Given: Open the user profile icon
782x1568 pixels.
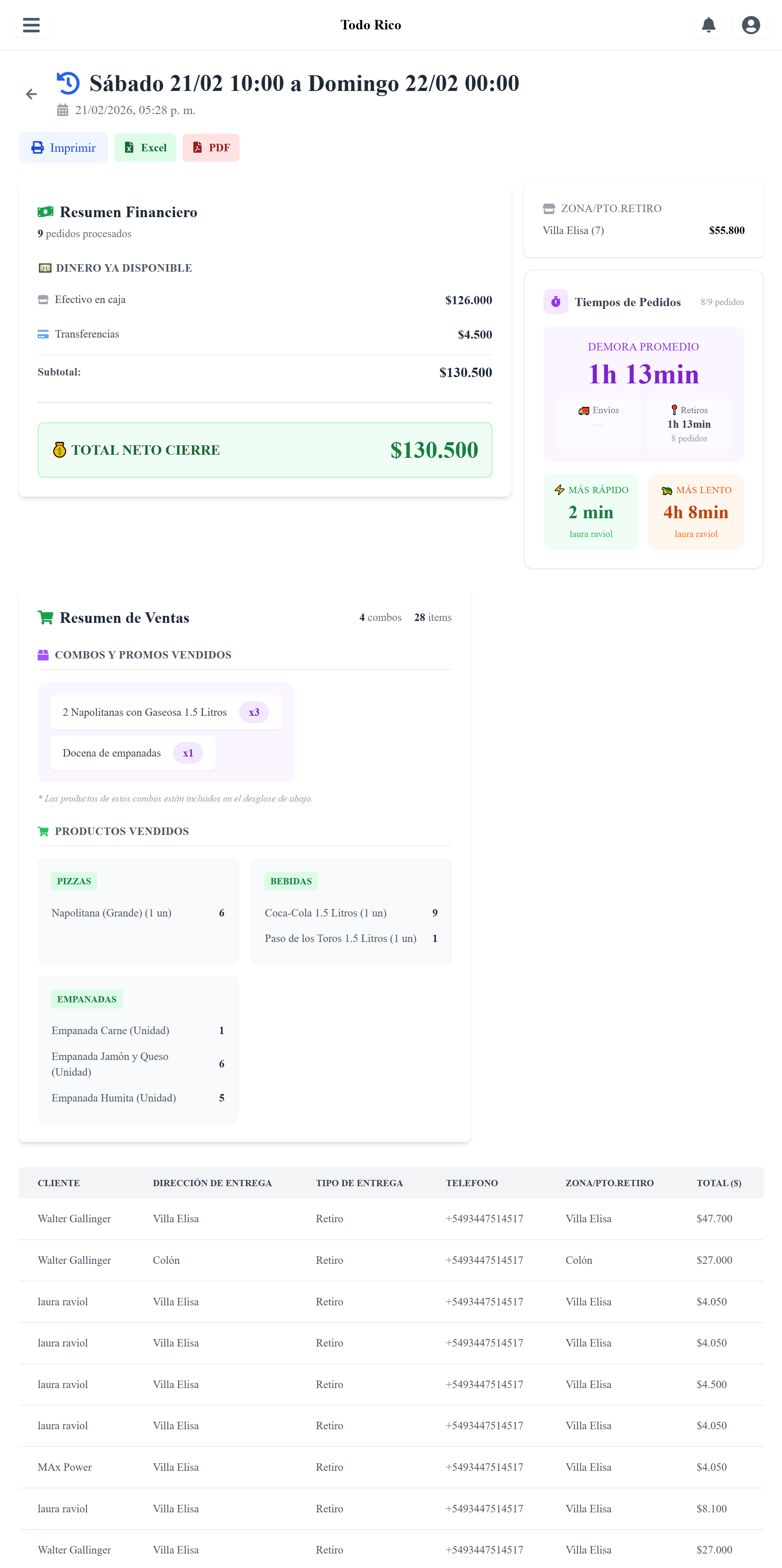Looking at the screenshot, I should click(750, 25).
